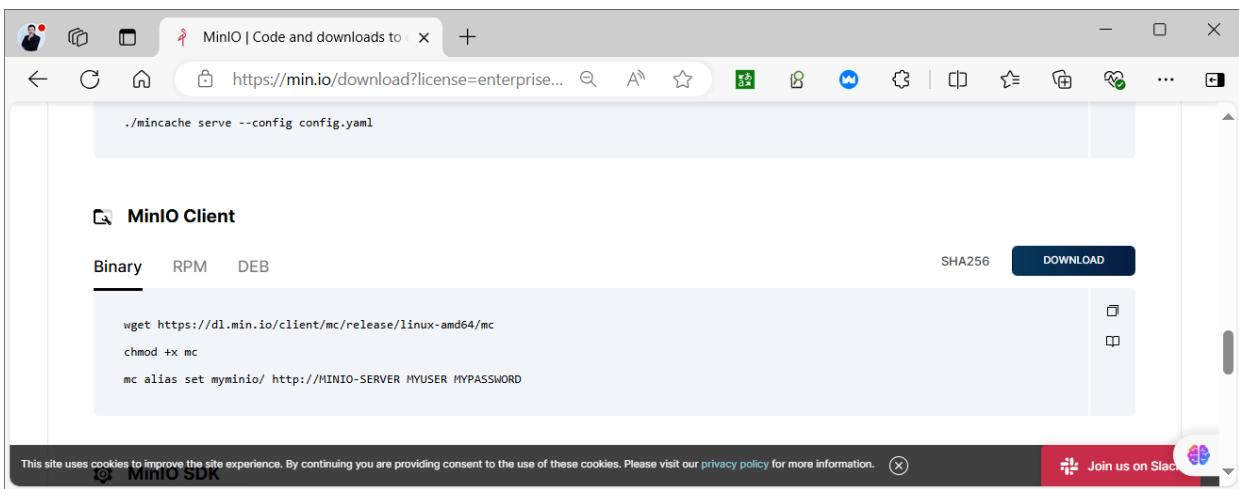The height and width of the screenshot is (489, 1239).
Task: Click the SHA256 link
Action: [x=966, y=260]
